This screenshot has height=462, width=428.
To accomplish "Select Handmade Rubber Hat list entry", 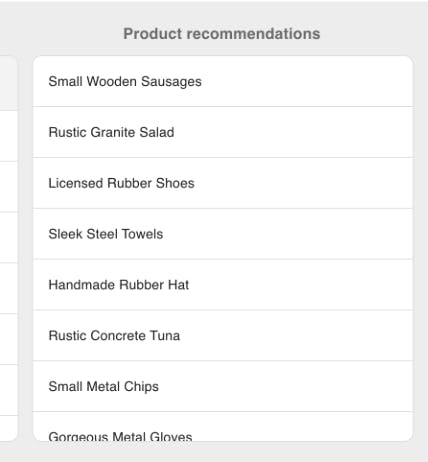I will pyautogui.click(x=223, y=285).
